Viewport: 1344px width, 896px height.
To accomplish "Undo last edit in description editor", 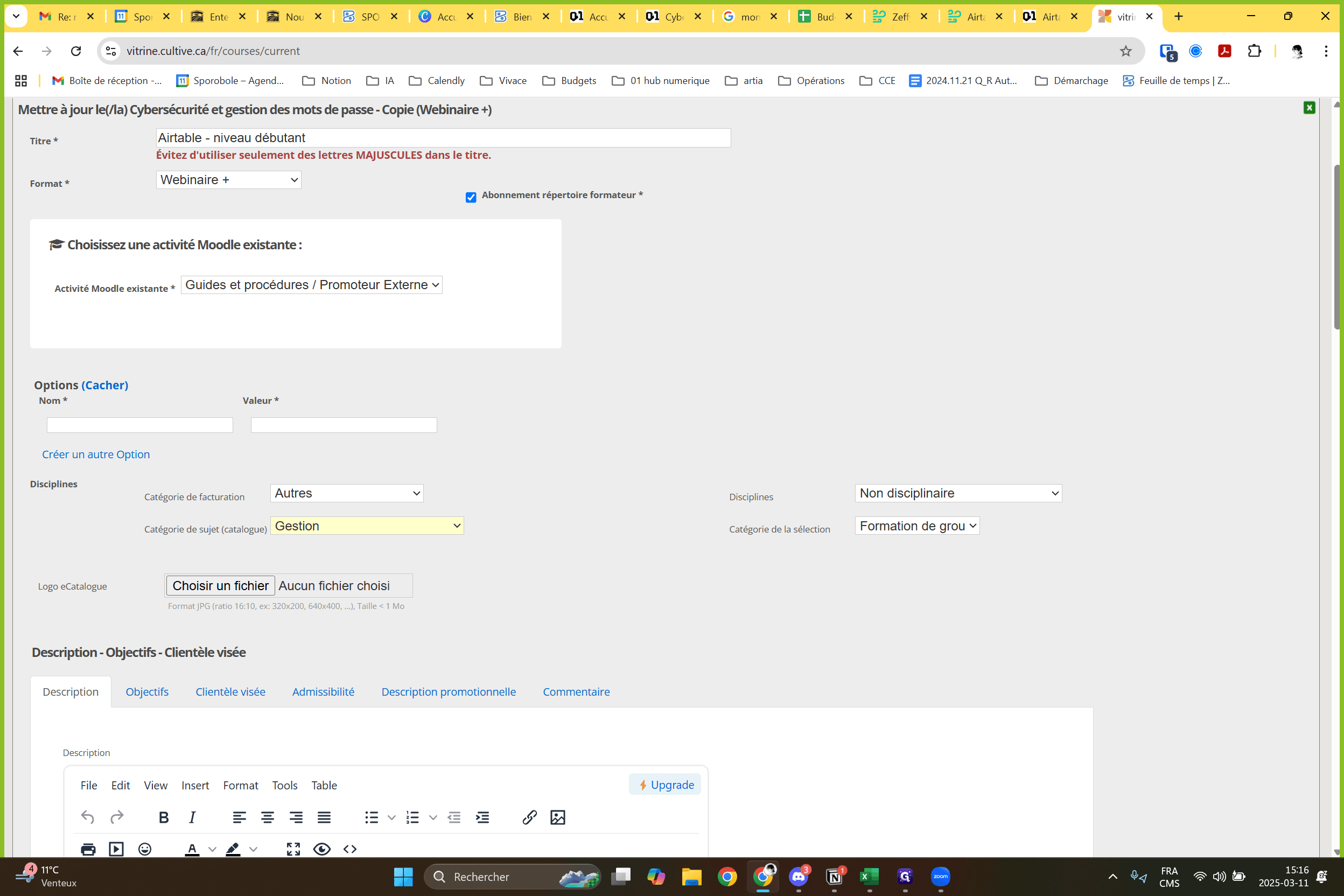I will click(x=87, y=817).
